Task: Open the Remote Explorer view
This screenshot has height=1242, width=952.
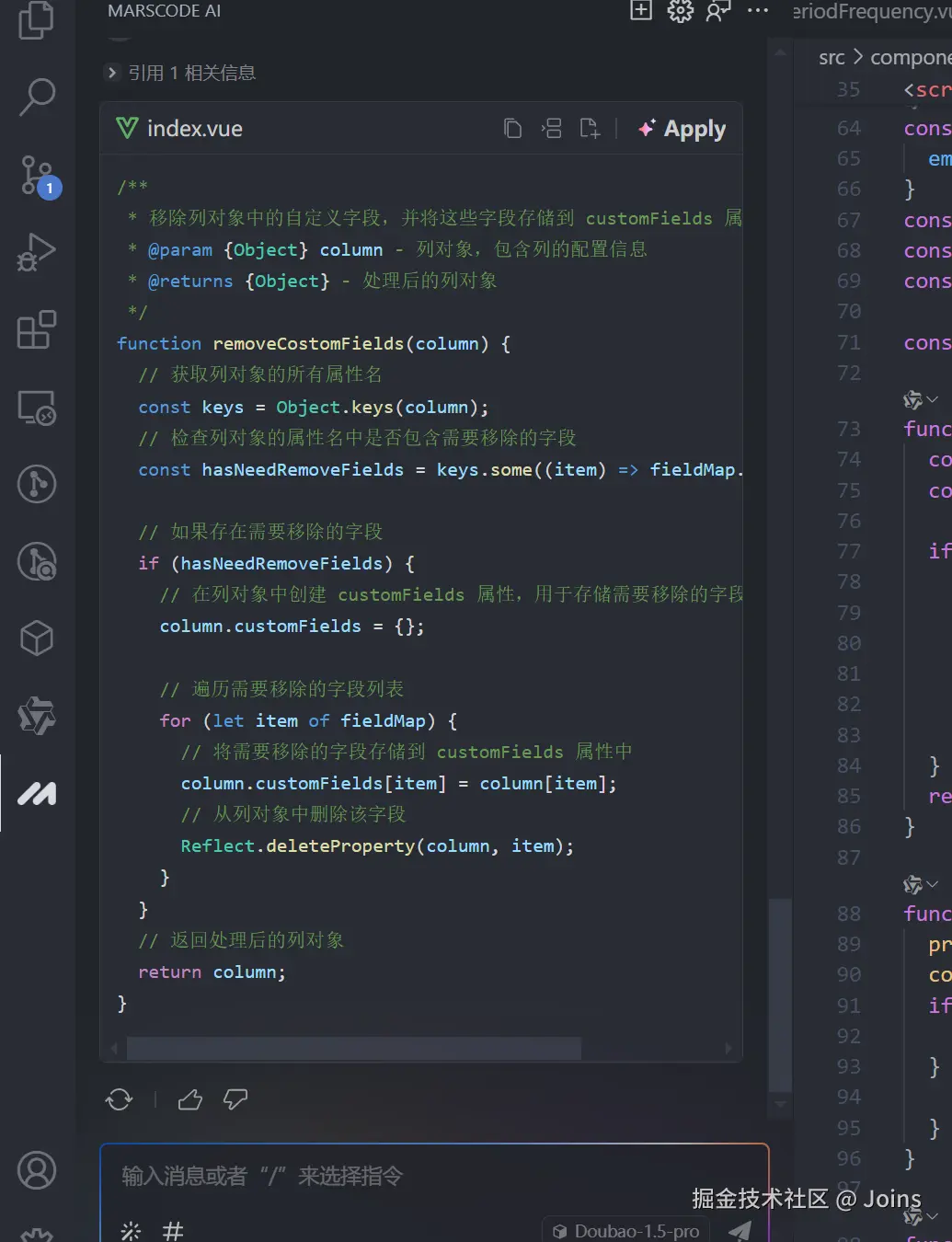Action: point(37,407)
